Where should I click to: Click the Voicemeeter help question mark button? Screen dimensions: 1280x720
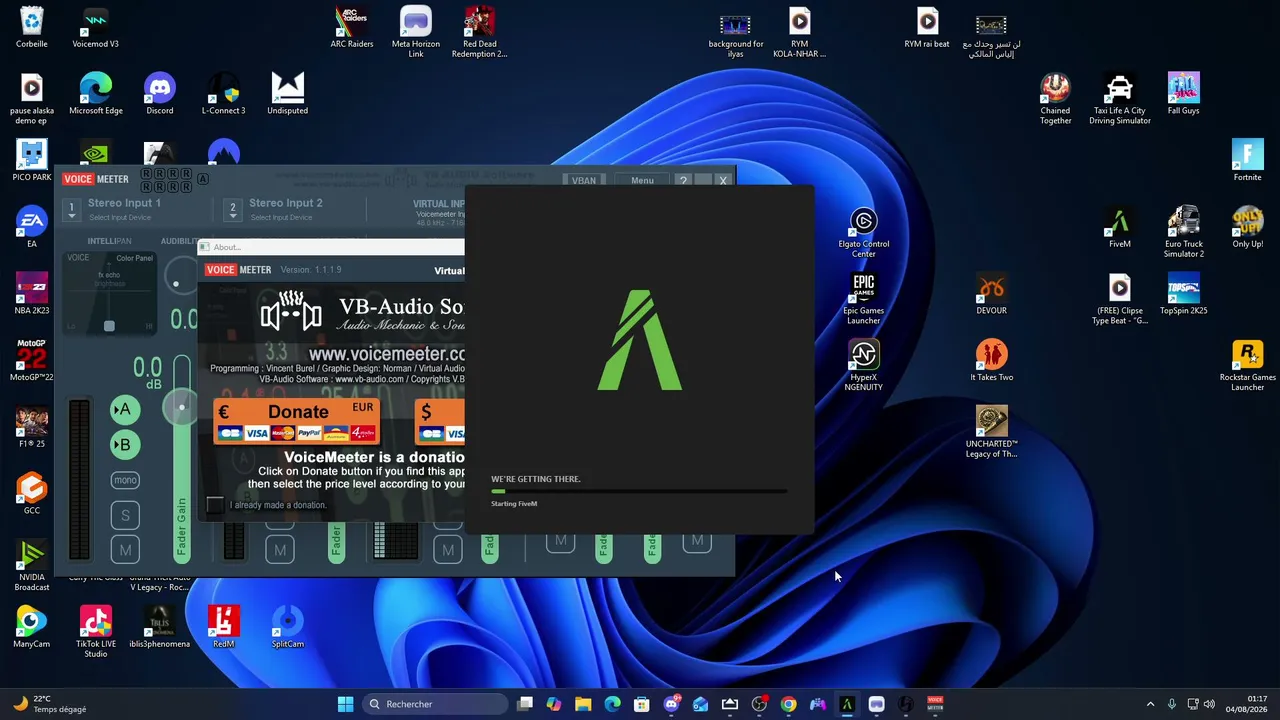[683, 181]
